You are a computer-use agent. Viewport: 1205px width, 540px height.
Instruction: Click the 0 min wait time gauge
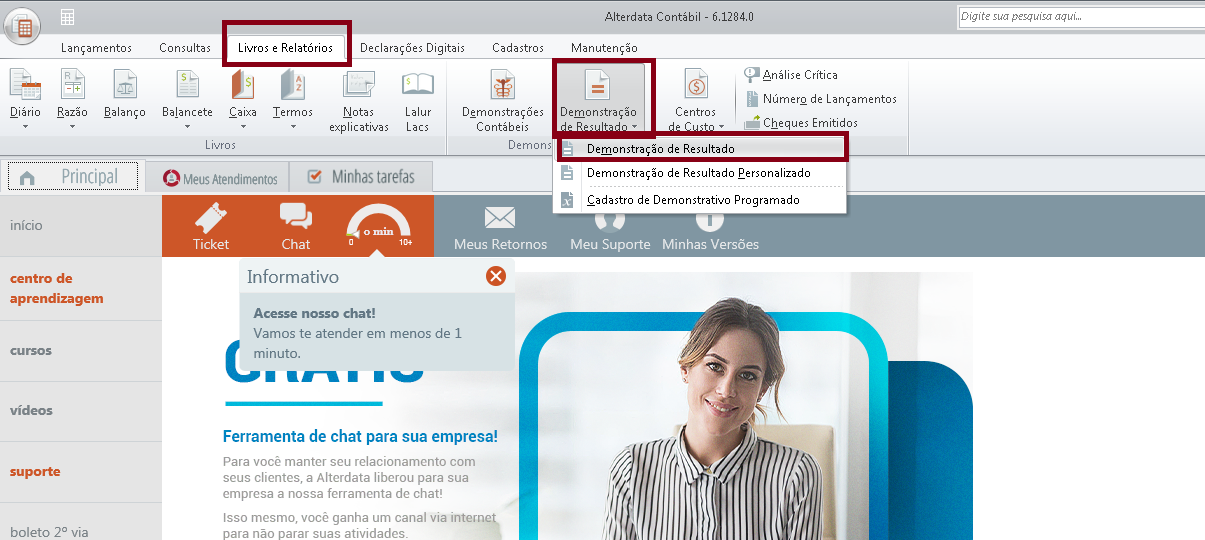pyautogui.click(x=379, y=227)
